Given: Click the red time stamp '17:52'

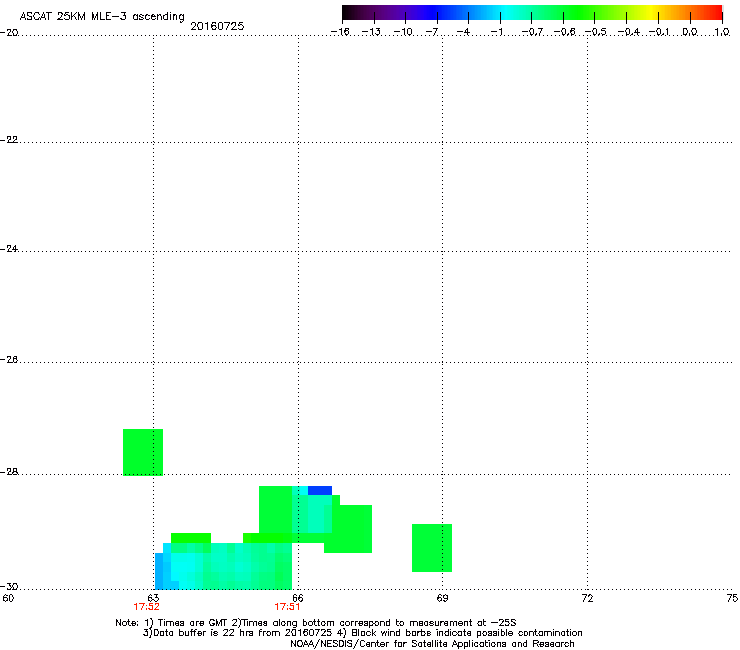Looking at the screenshot, I should coord(146,607).
